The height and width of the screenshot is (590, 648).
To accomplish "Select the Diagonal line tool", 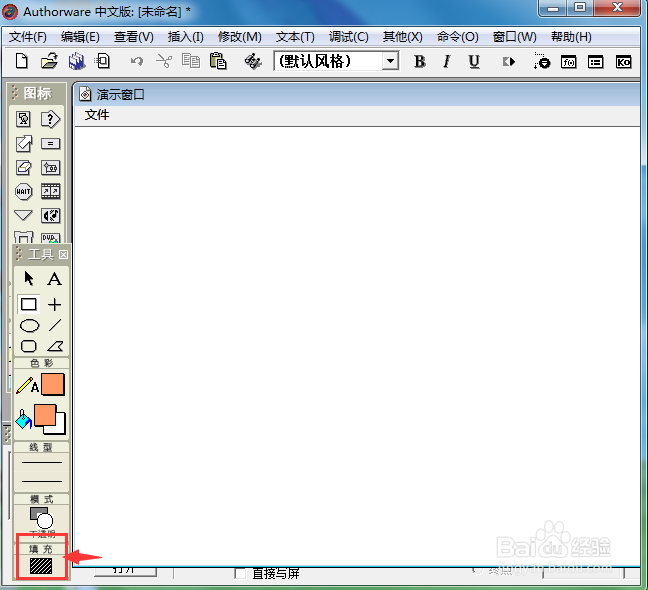I will [x=55, y=325].
